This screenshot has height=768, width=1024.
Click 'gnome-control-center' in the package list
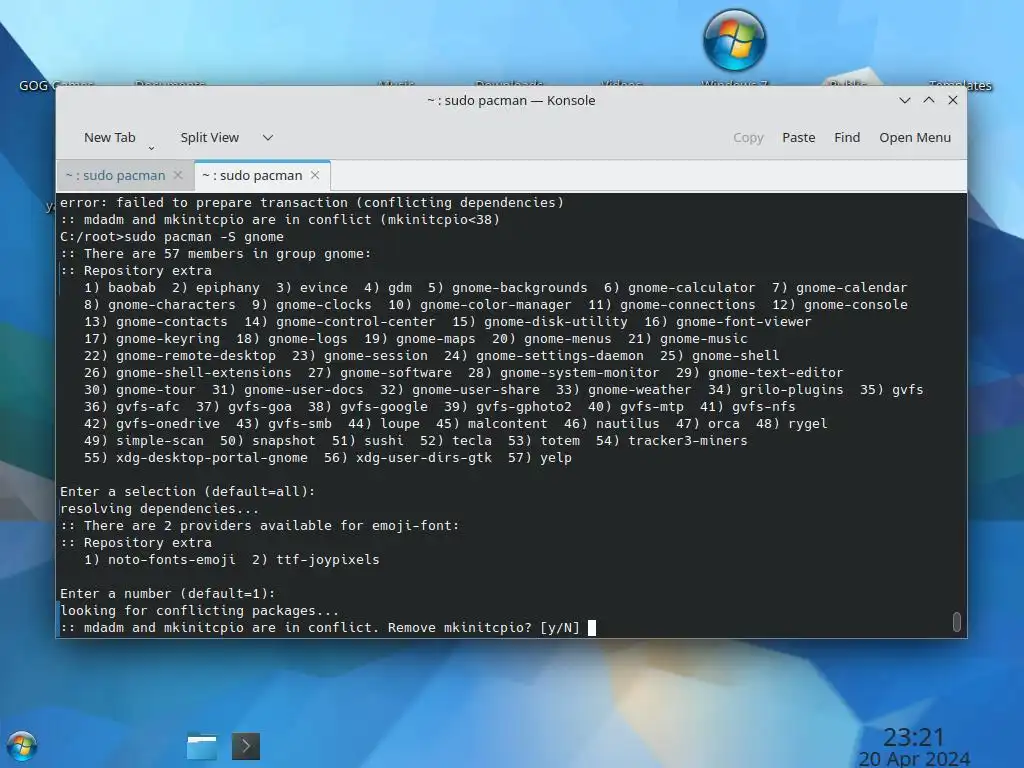[x=355, y=321]
